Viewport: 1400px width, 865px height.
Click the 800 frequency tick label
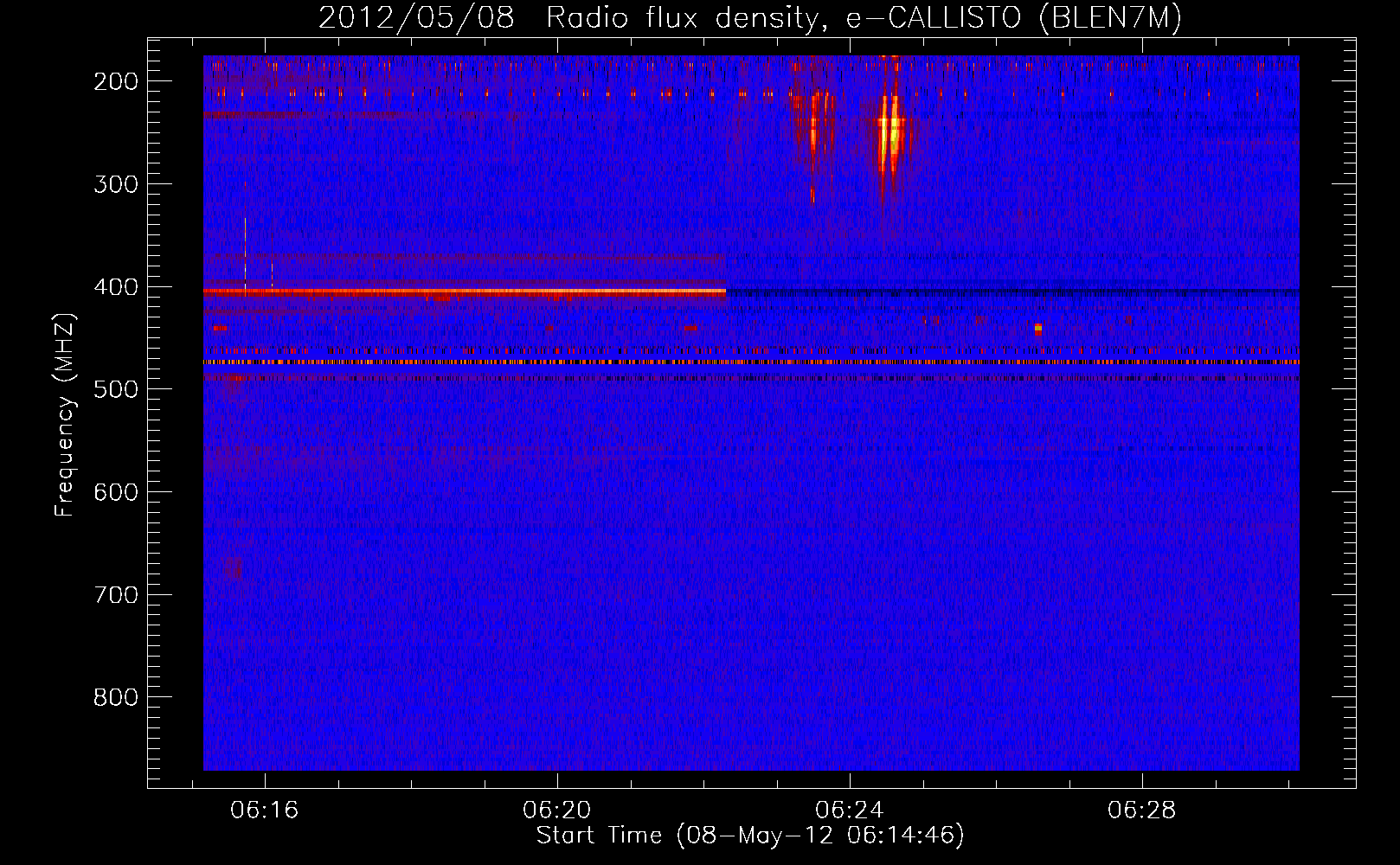coord(116,697)
